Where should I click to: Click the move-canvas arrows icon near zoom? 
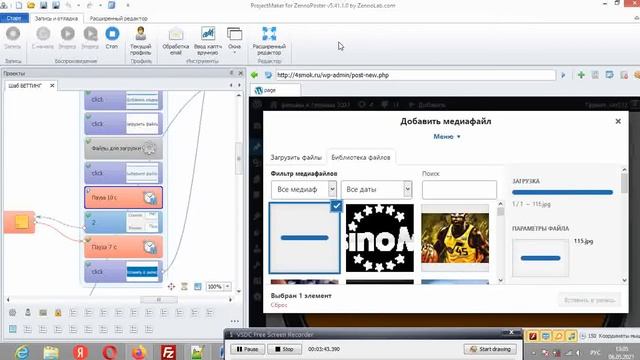(171, 287)
